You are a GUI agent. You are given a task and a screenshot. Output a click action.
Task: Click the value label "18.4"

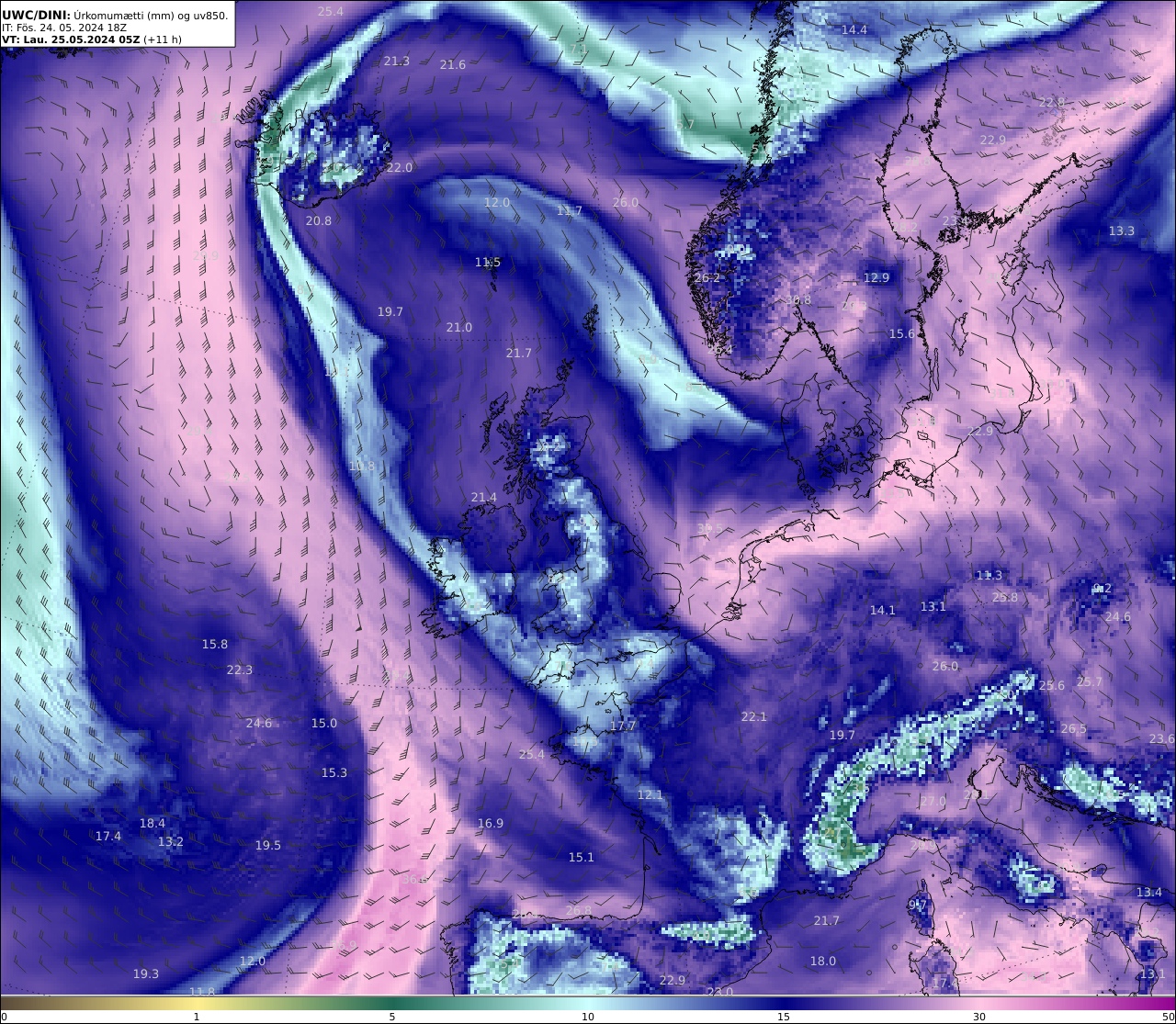tap(153, 824)
